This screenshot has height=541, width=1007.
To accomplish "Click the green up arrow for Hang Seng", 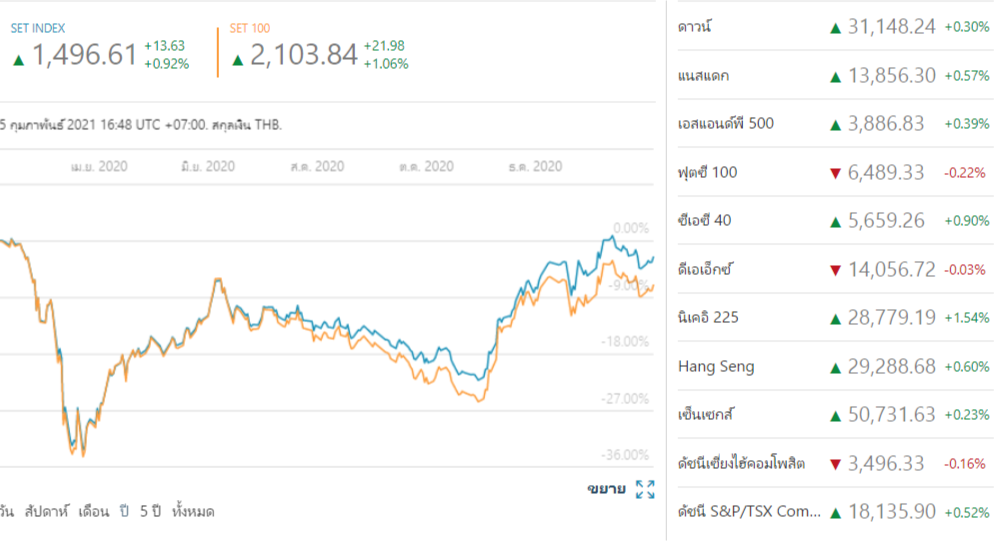I will coord(835,367).
